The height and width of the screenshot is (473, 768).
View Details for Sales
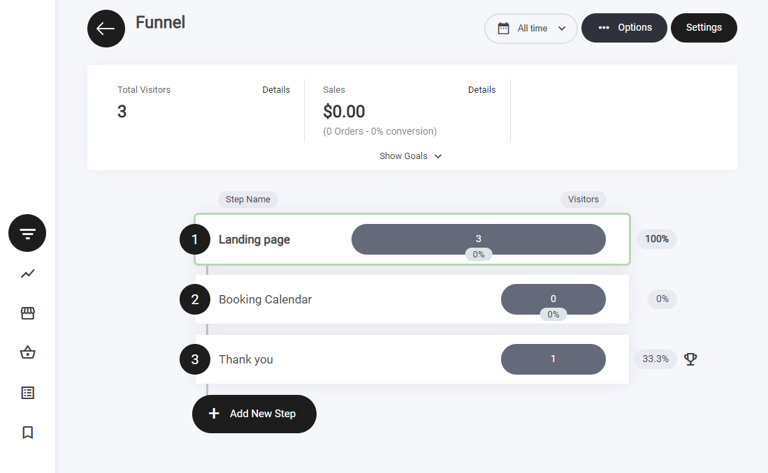click(481, 90)
